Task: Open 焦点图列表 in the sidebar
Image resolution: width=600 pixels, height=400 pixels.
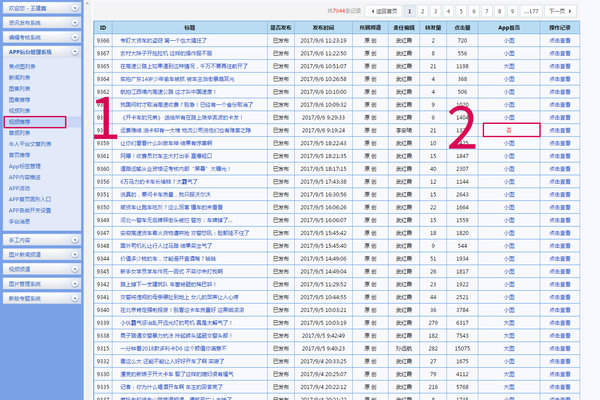Action: [x=24, y=66]
